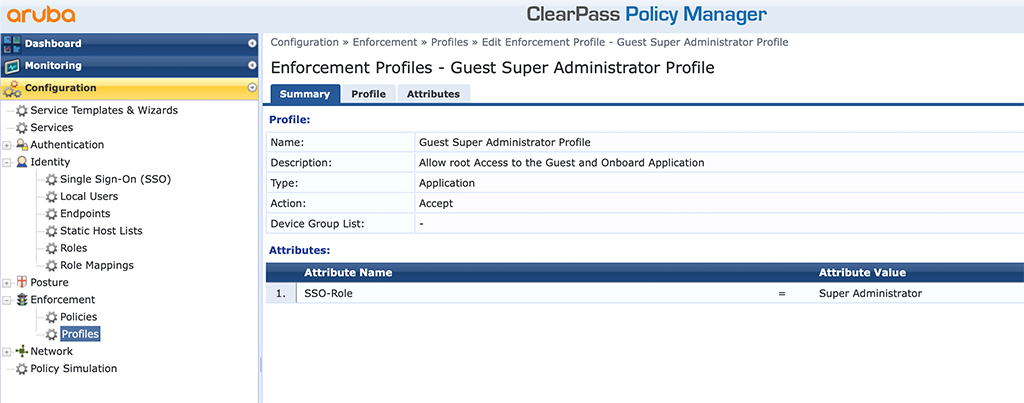Click the gear icon beside Roles
The width and height of the screenshot is (1024, 403).
(52, 248)
